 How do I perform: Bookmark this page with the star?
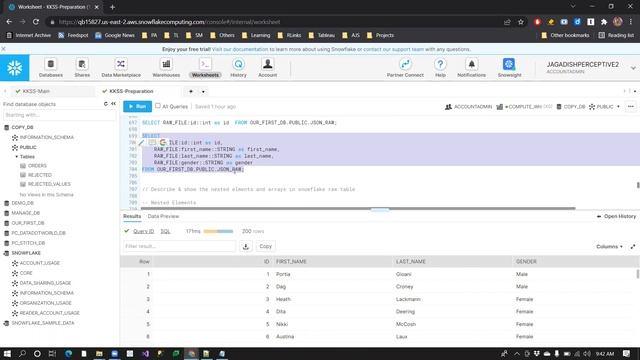point(520,22)
